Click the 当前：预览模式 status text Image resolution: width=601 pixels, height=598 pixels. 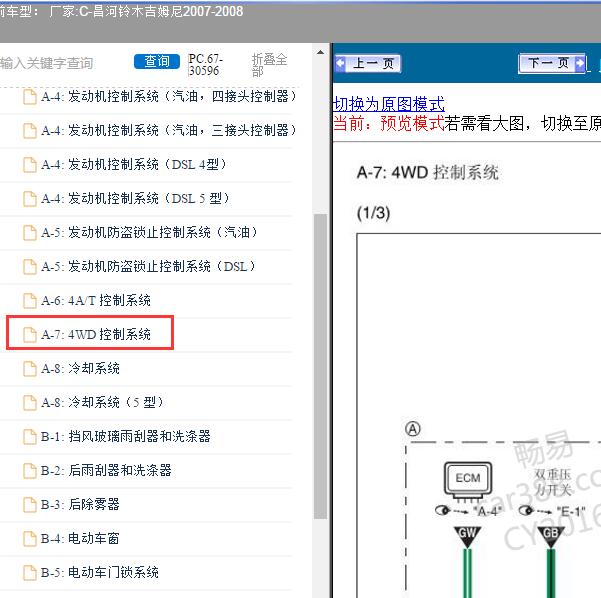pos(389,123)
